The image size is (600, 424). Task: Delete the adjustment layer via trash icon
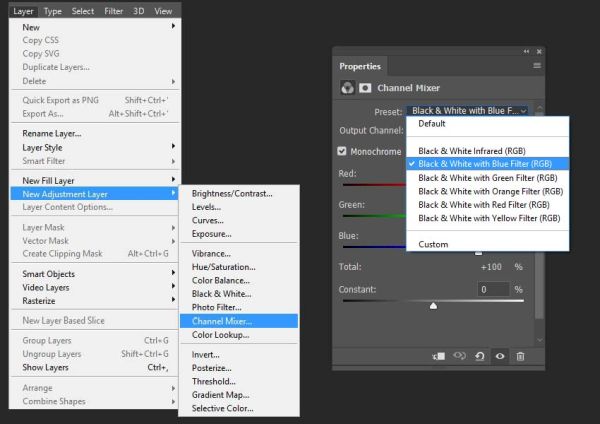[x=520, y=356]
